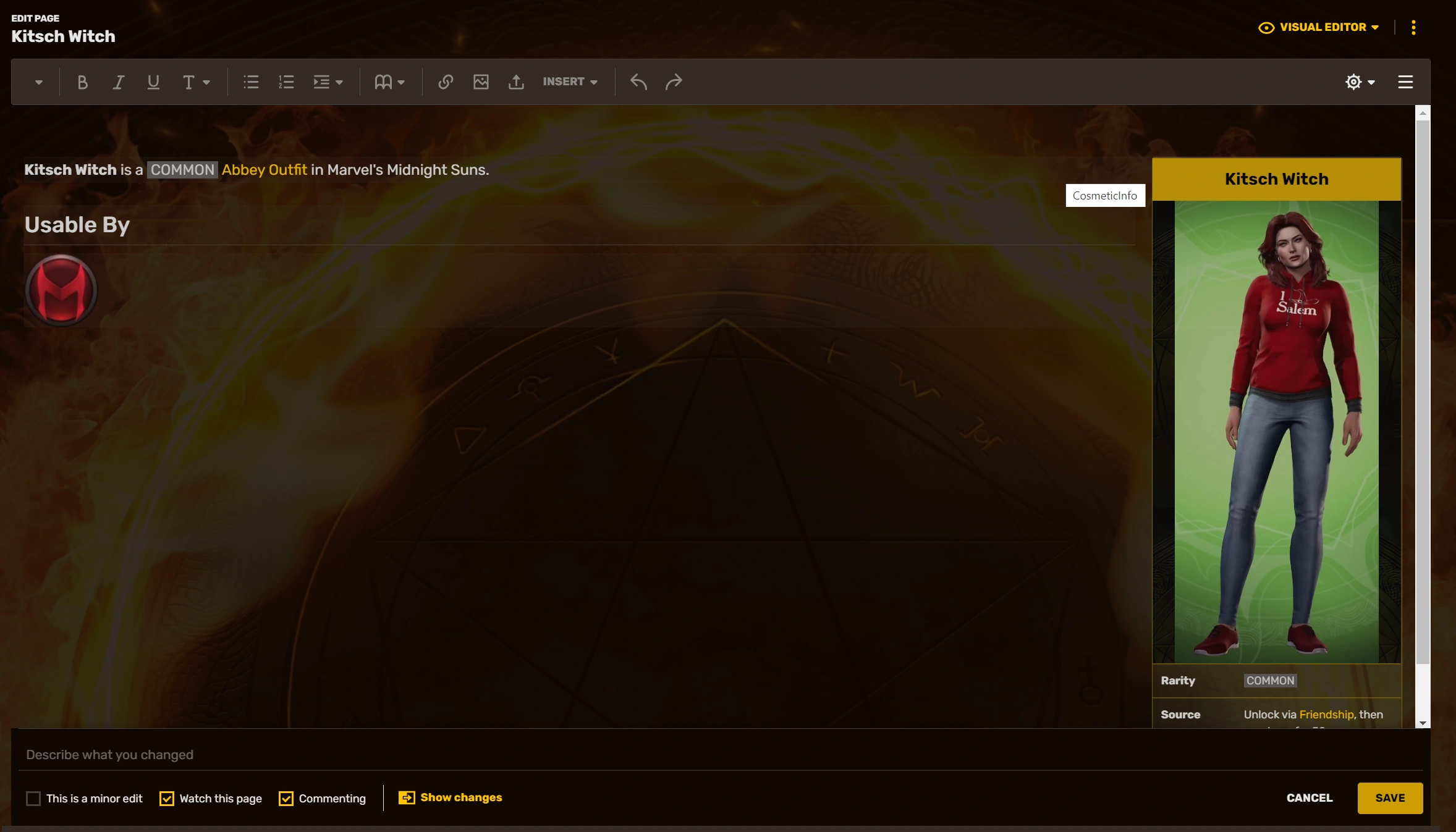This screenshot has width=1456, height=832.
Task: Undo the last edit
Action: tap(638, 82)
